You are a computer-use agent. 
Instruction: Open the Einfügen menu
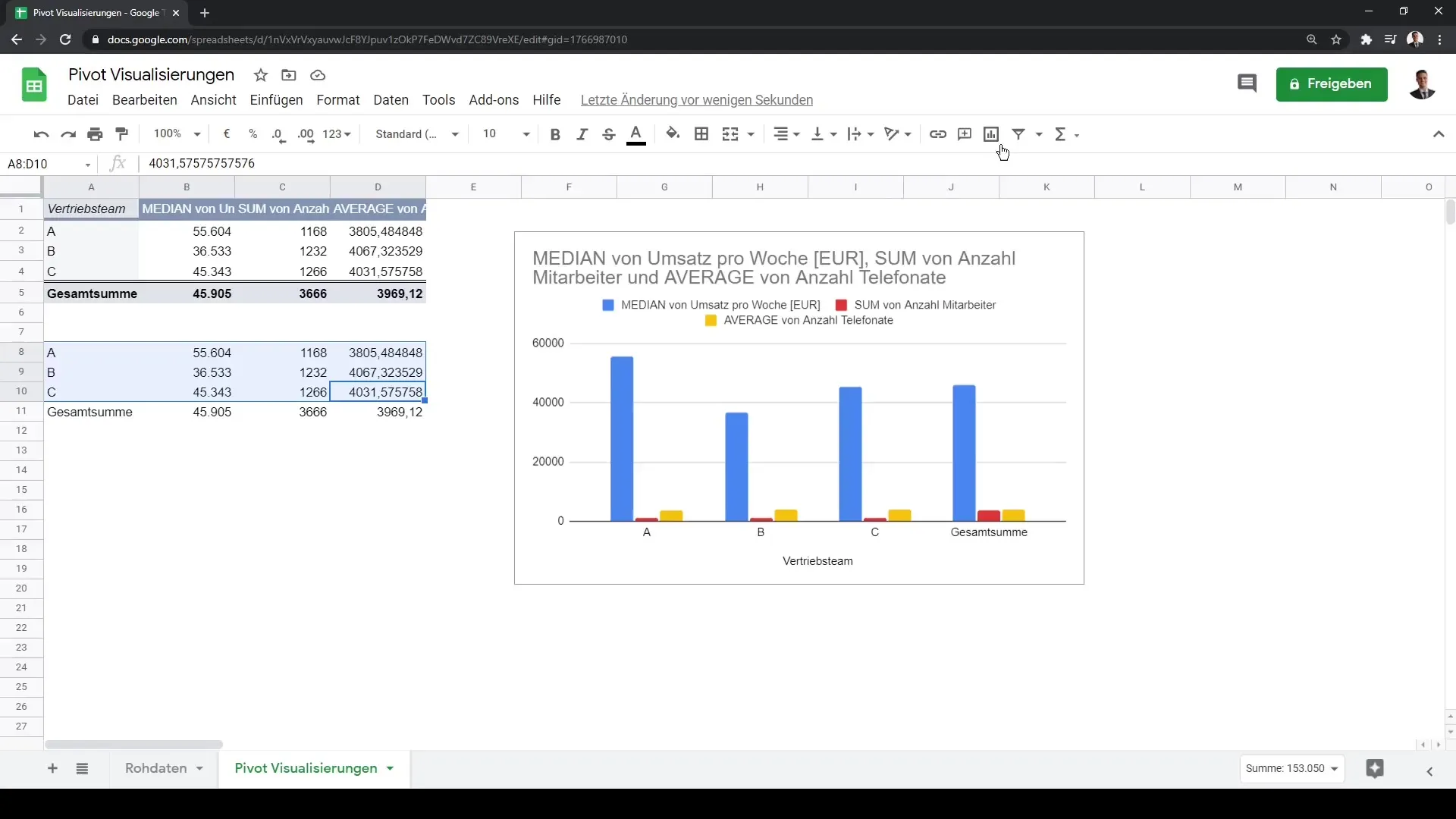[x=276, y=99]
